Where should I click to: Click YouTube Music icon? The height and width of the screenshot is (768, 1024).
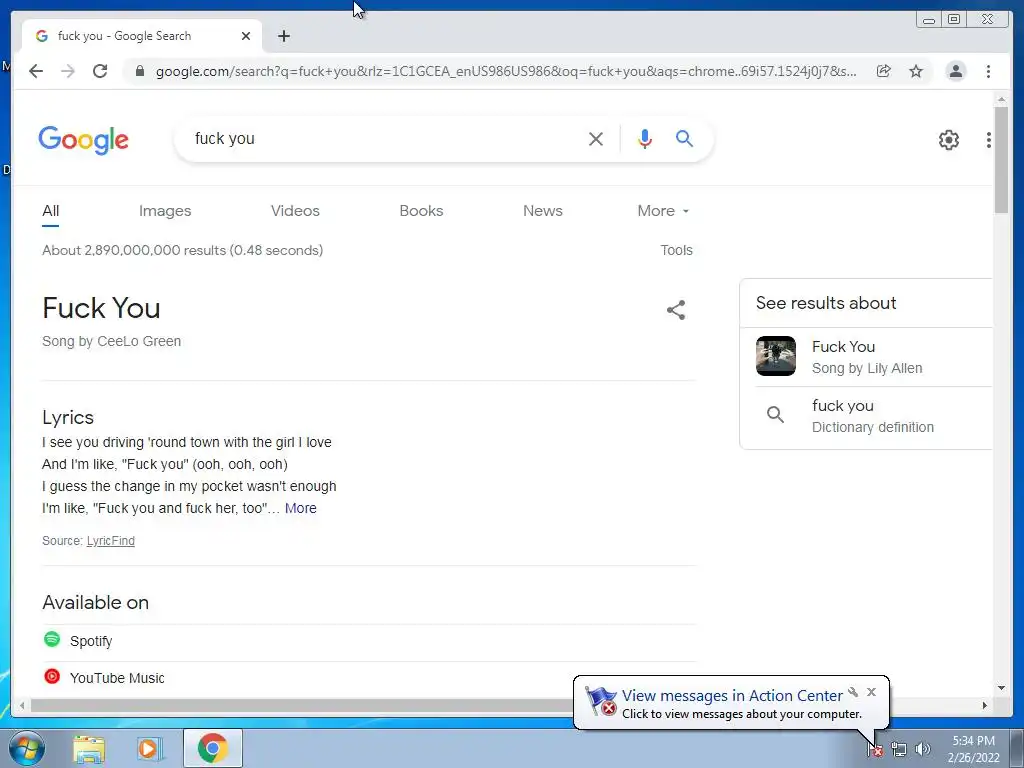click(x=52, y=677)
